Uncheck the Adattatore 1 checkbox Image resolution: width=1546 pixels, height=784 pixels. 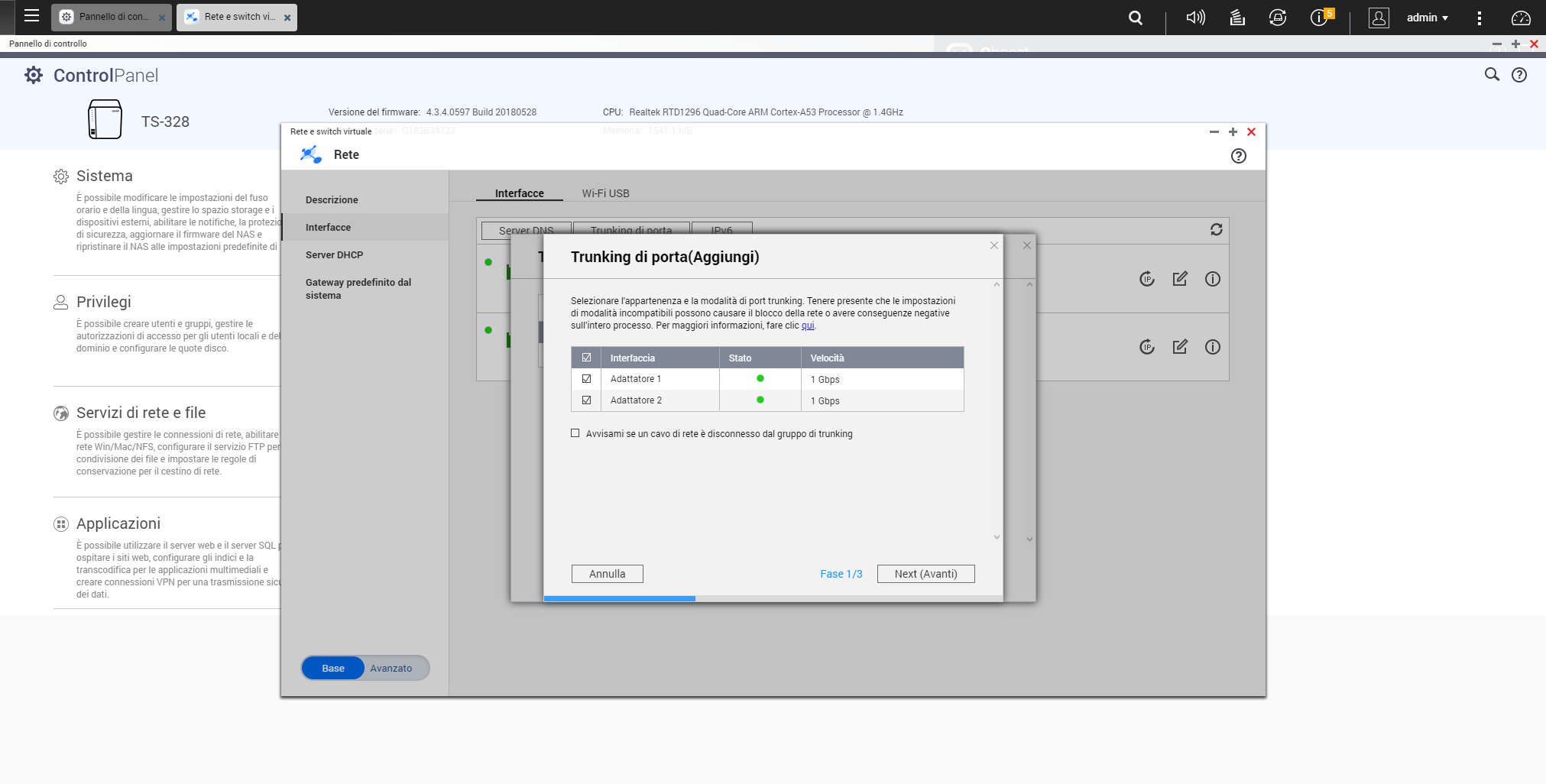pos(587,379)
